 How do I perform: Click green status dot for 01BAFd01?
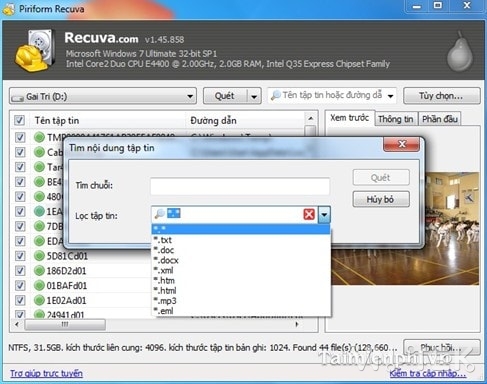click(x=39, y=285)
